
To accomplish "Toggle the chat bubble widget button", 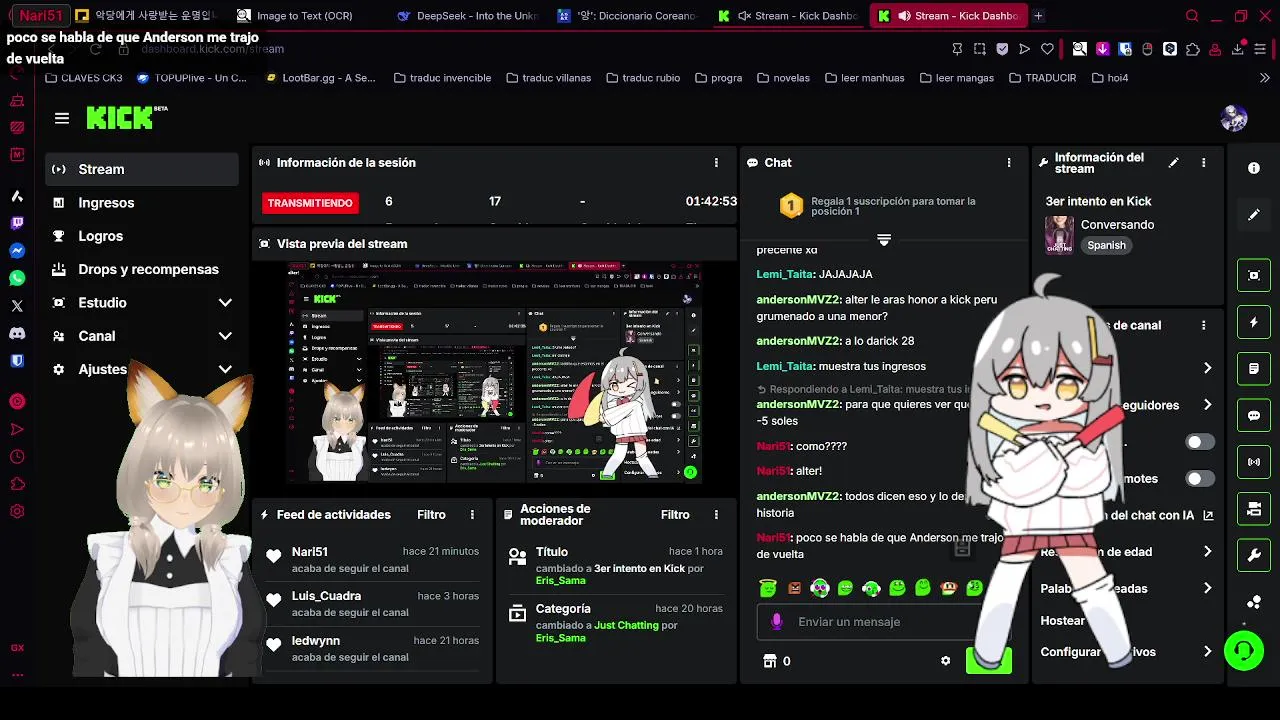I will [1254, 415].
